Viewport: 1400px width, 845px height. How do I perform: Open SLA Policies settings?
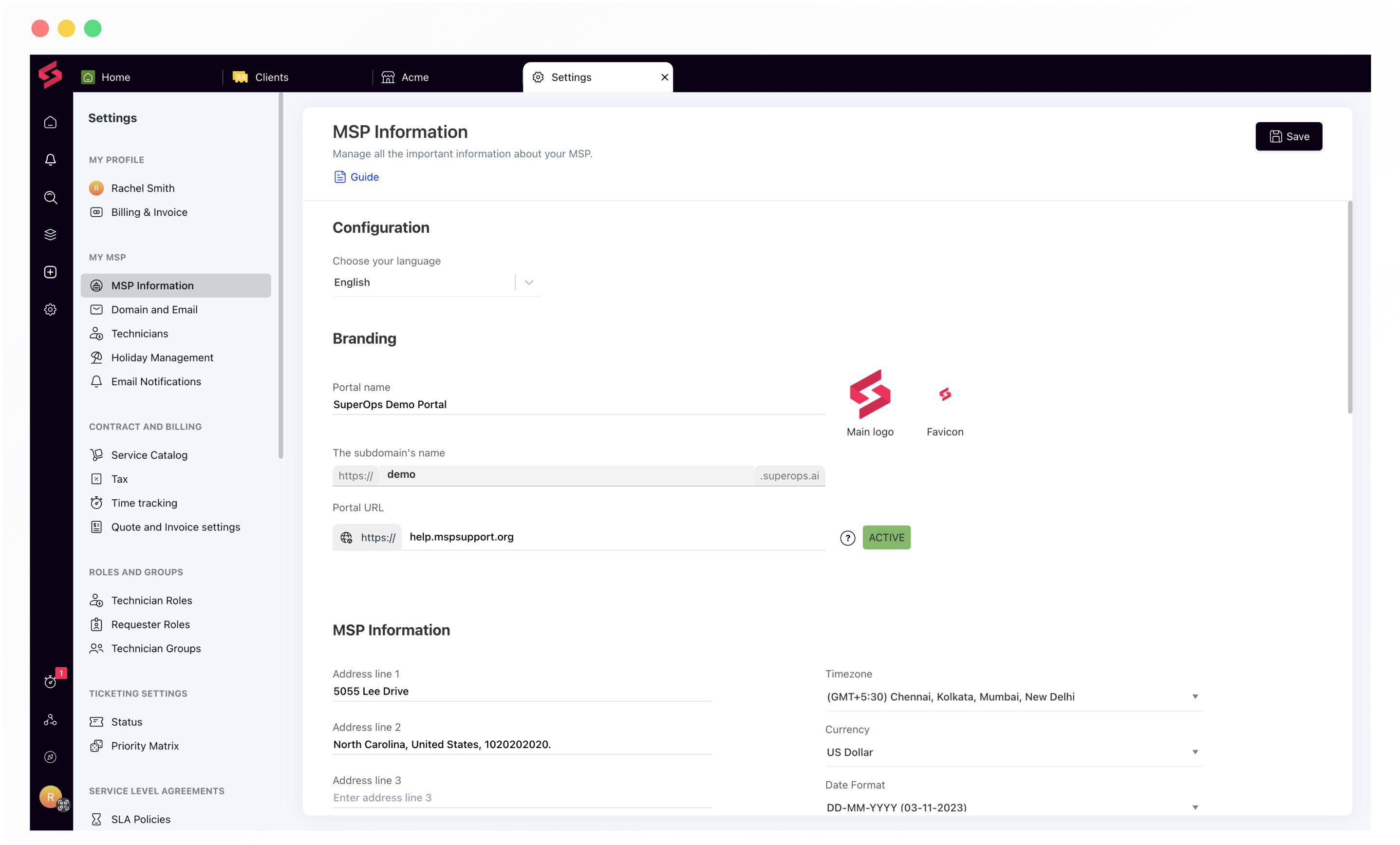[x=176, y=819]
